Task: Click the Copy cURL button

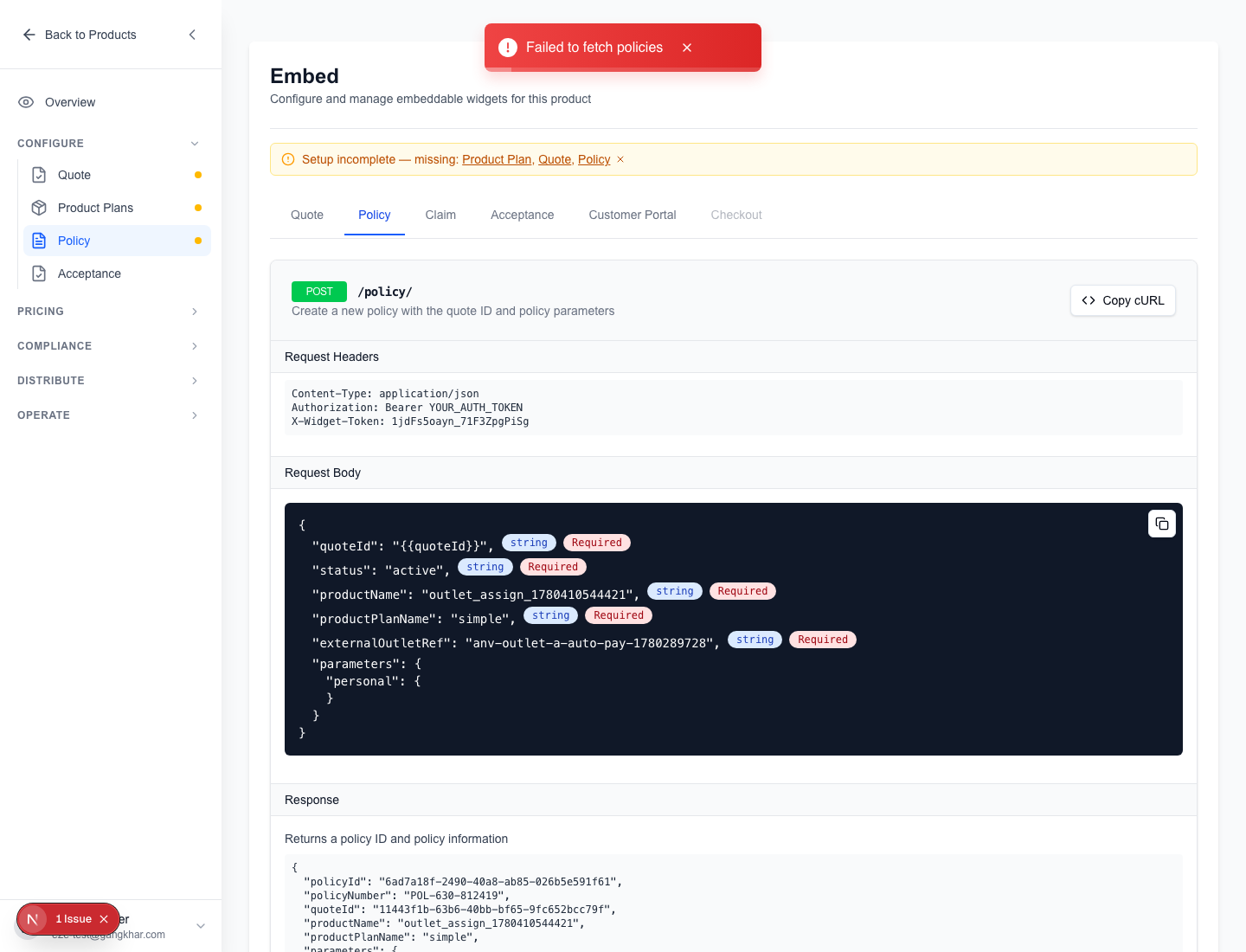Action: 1123,300
